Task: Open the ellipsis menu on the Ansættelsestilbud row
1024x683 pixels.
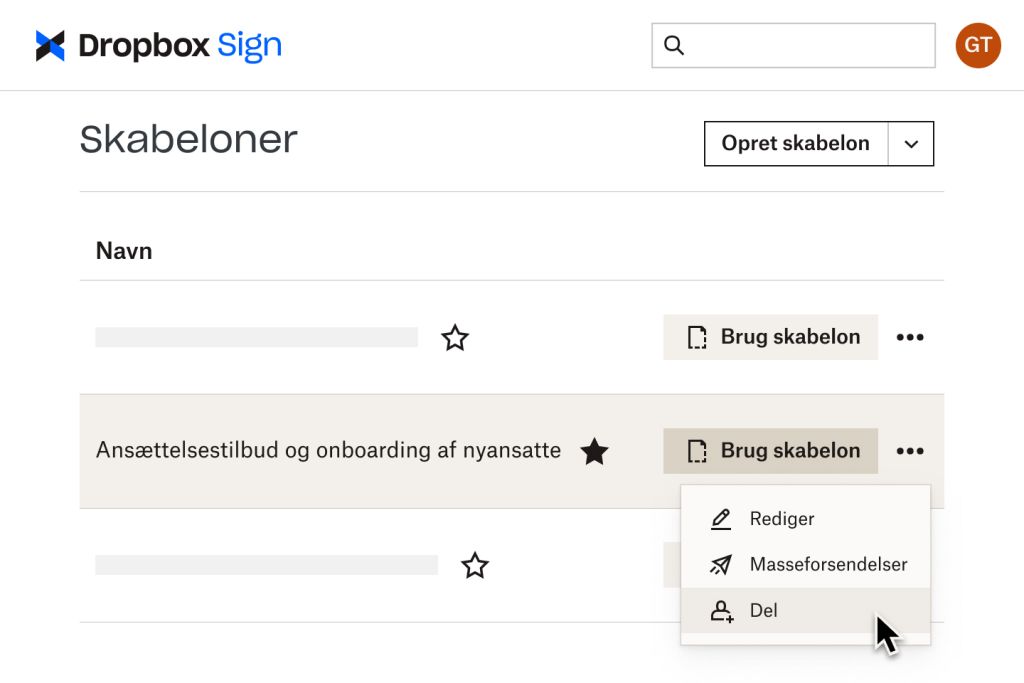Action: point(910,451)
